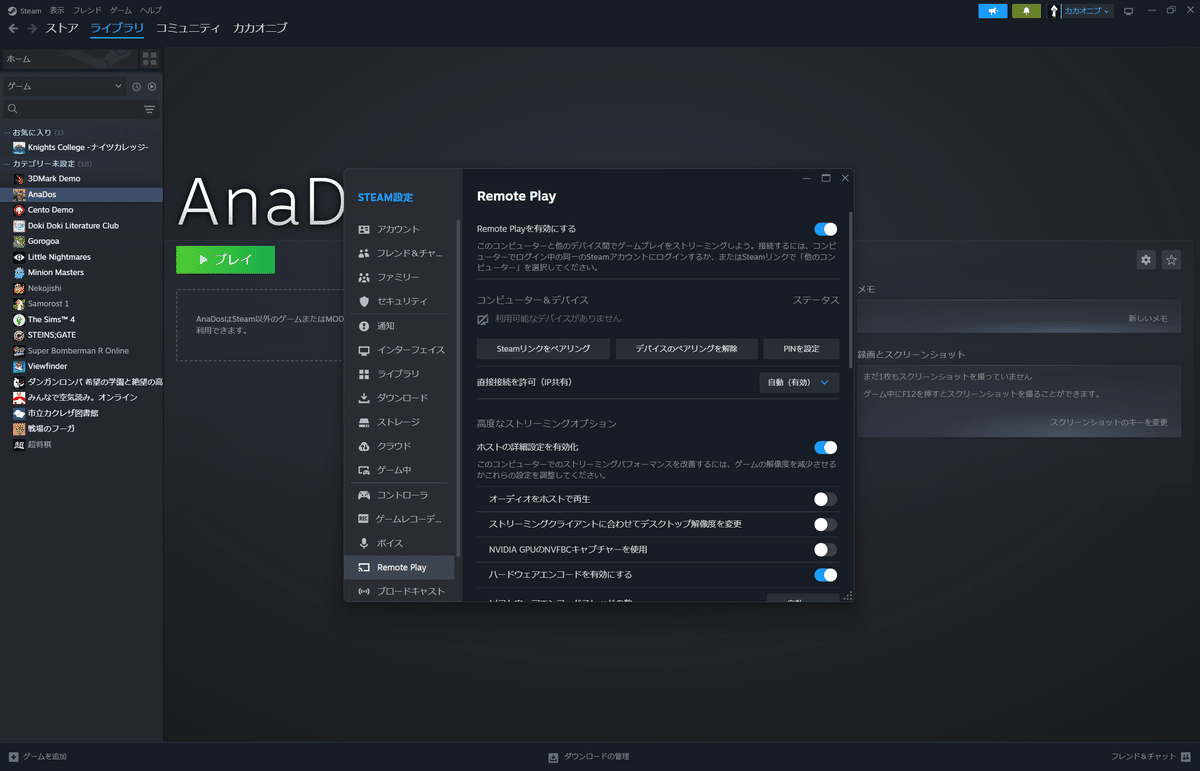The height and width of the screenshot is (771, 1200).
Task: Click the announcements megaphone icon in title bar
Action: pos(992,11)
